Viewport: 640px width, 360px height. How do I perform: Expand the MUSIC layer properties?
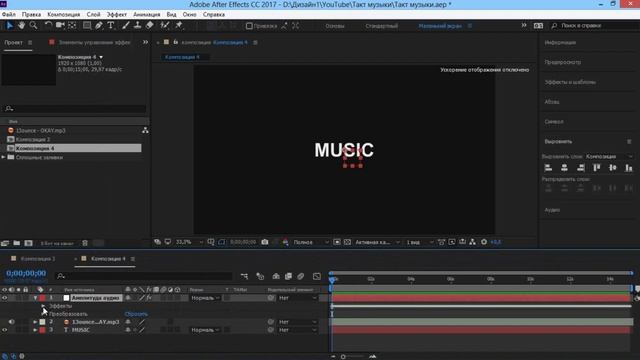pyautogui.click(x=35, y=330)
